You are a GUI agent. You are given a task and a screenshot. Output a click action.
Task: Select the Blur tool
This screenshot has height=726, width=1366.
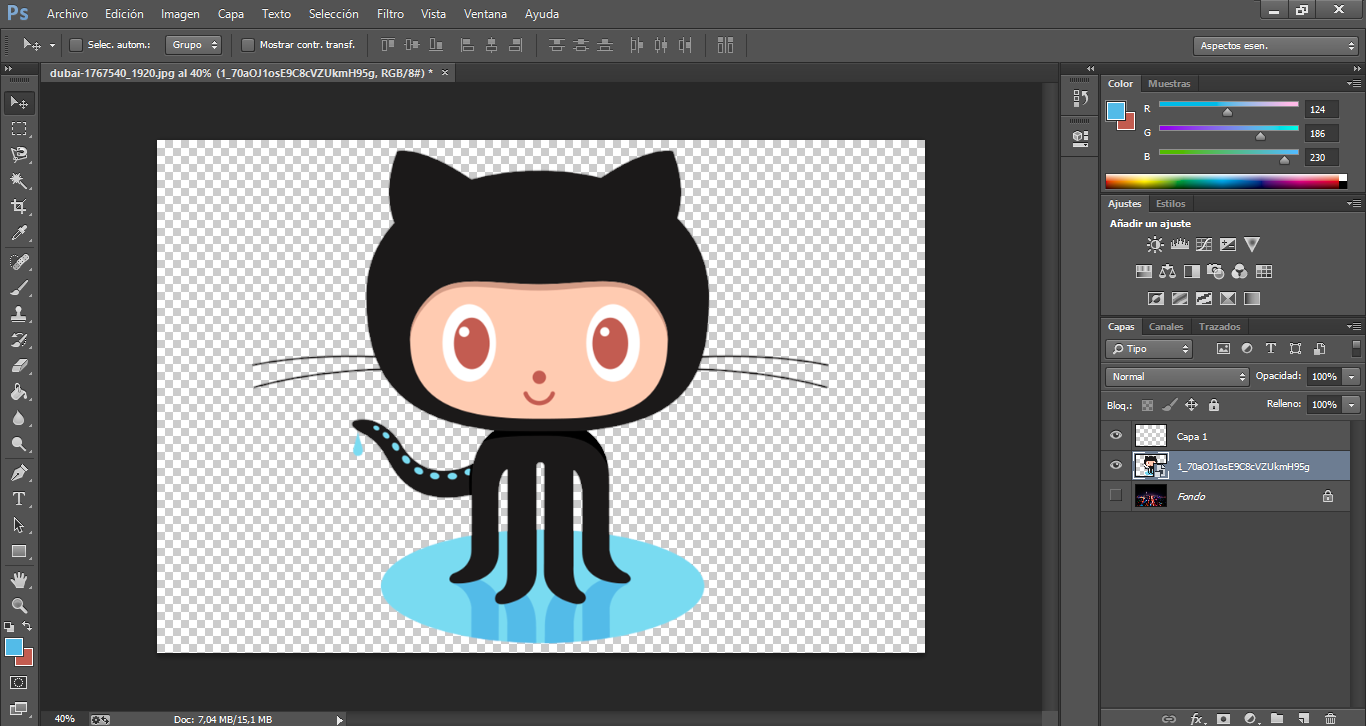(x=19, y=418)
